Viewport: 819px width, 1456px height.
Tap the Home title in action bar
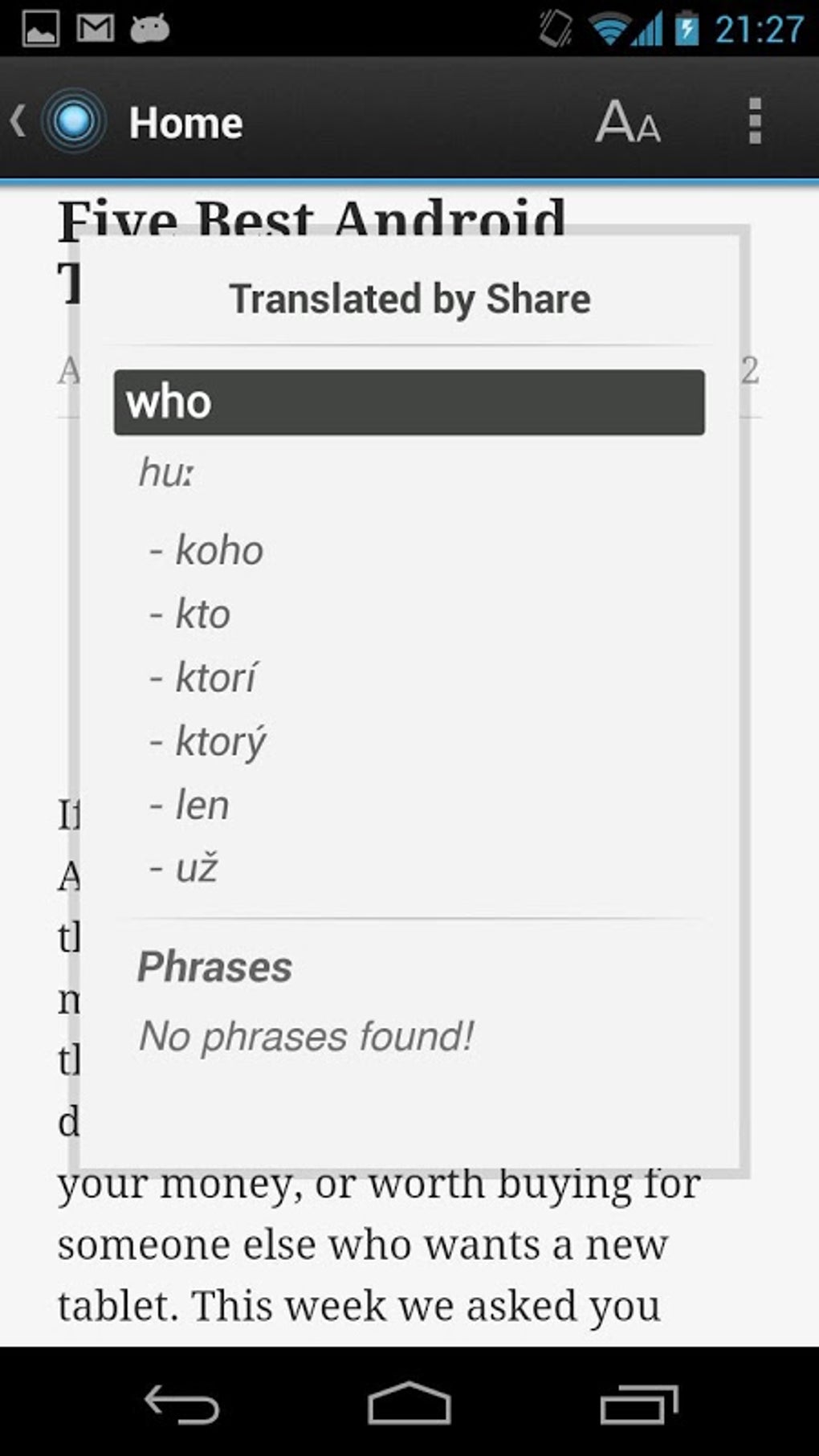point(185,123)
